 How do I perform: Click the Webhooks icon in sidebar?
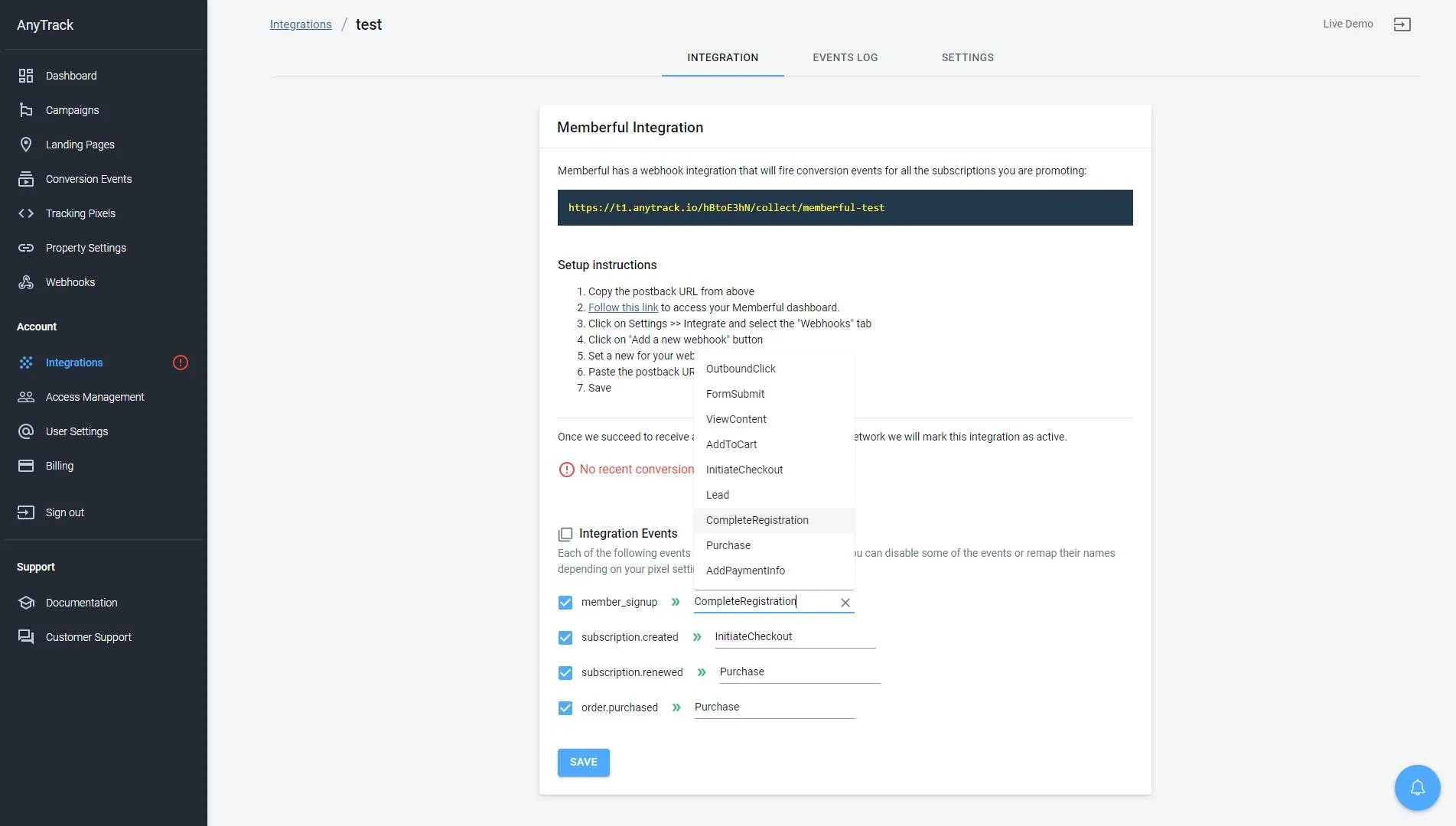coord(26,282)
